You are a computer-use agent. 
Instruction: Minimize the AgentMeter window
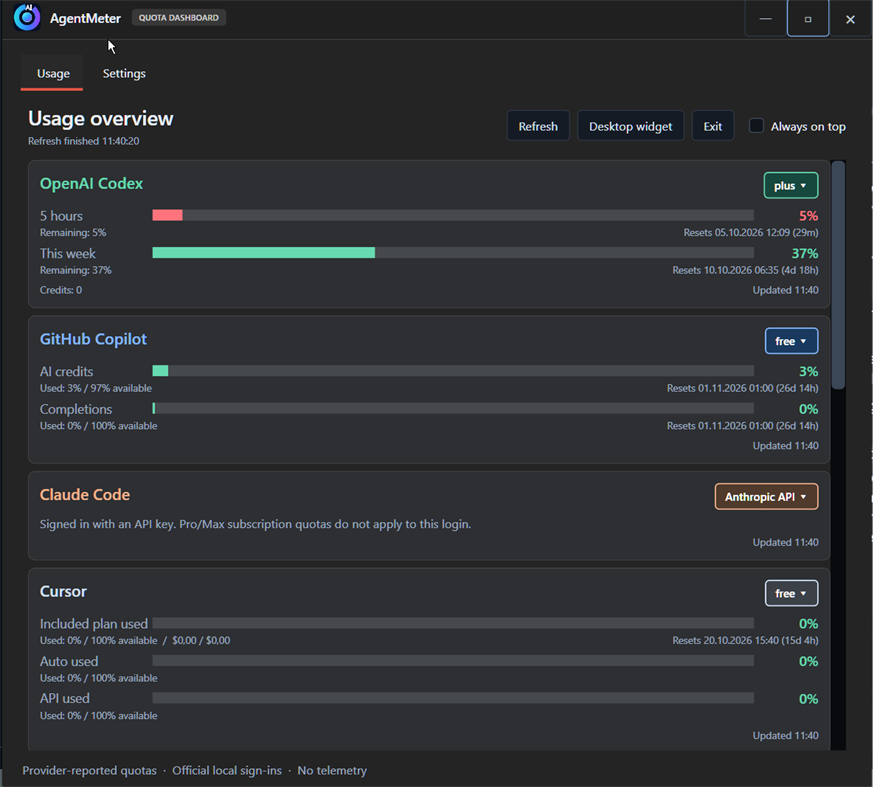[x=766, y=19]
